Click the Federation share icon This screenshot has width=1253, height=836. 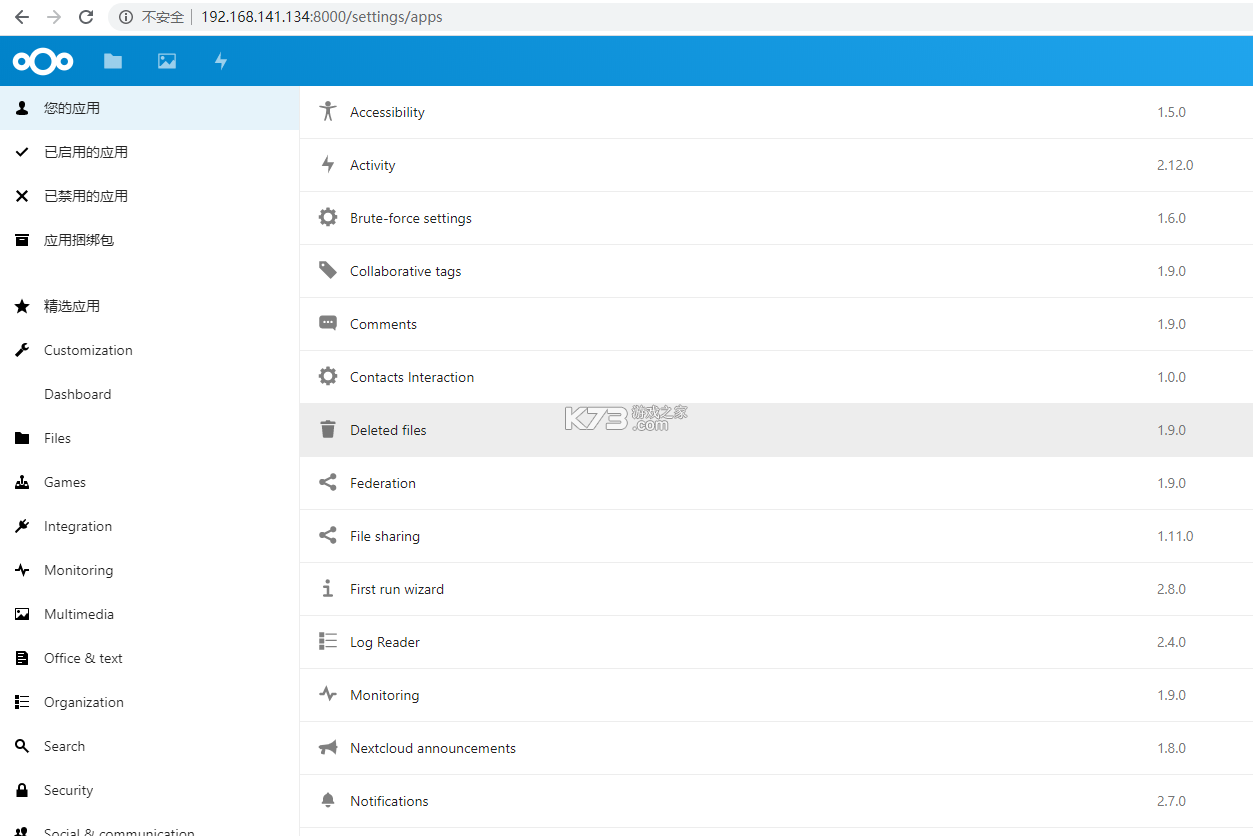point(328,483)
